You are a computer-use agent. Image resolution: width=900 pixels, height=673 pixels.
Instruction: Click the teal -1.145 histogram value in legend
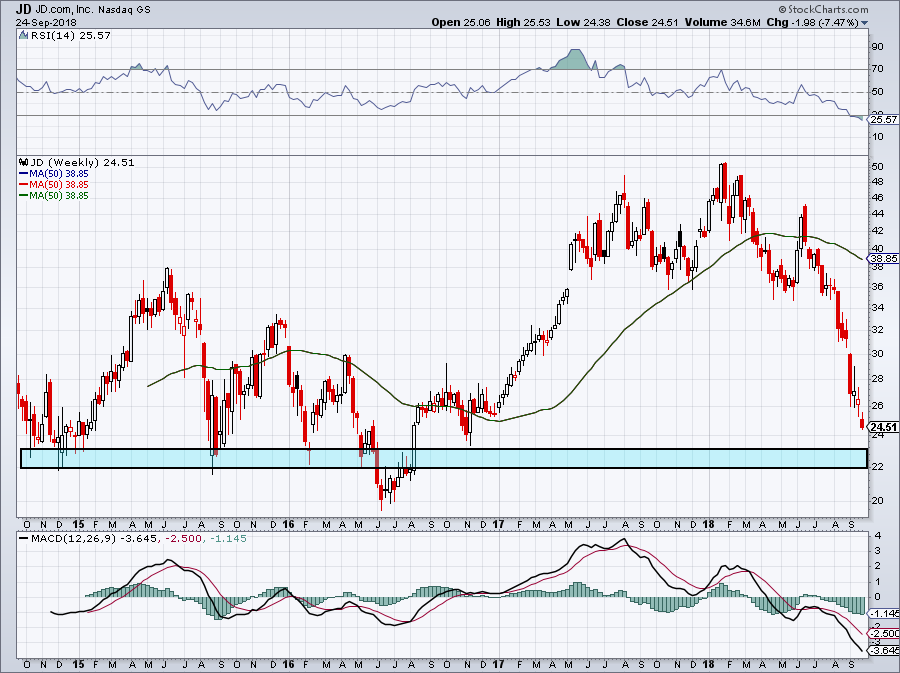[x=228, y=538]
